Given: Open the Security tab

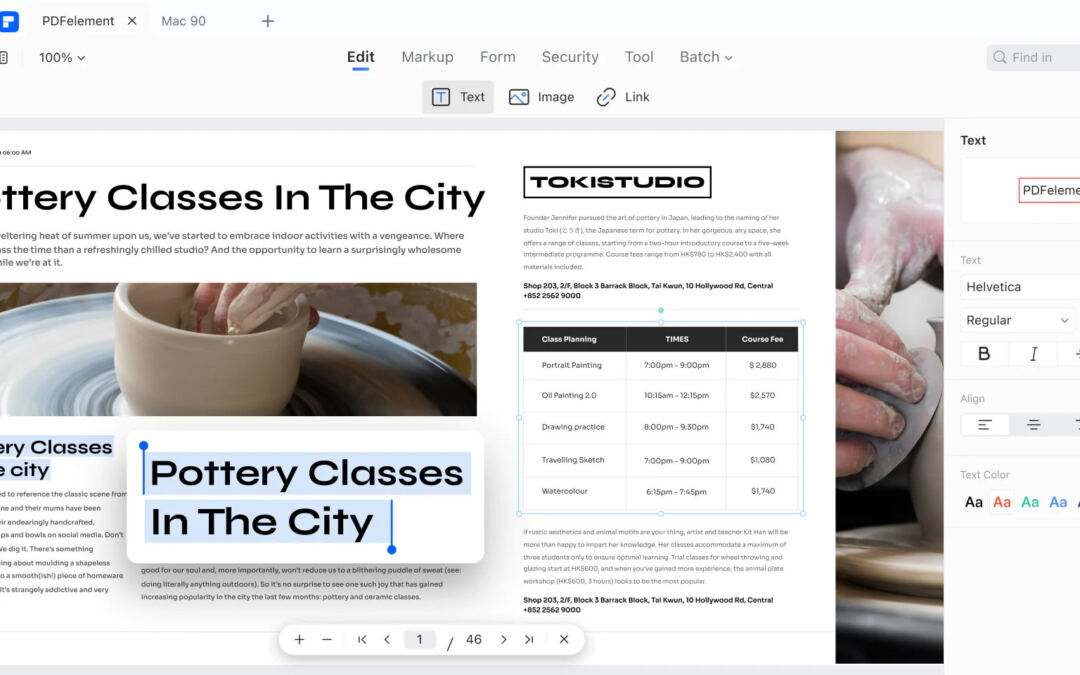Looking at the screenshot, I should [x=570, y=57].
